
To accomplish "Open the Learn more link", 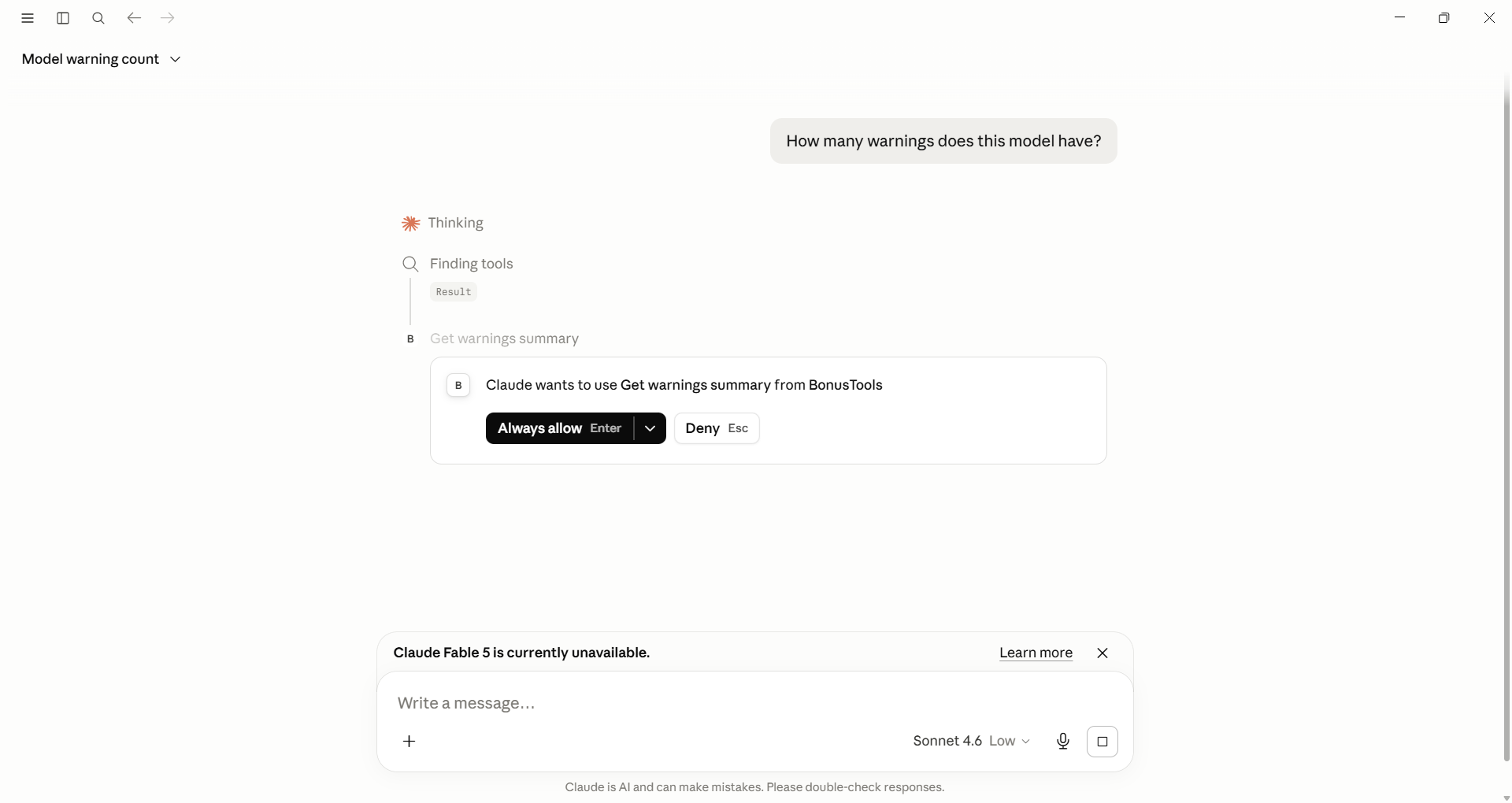I will (1036, 653).
